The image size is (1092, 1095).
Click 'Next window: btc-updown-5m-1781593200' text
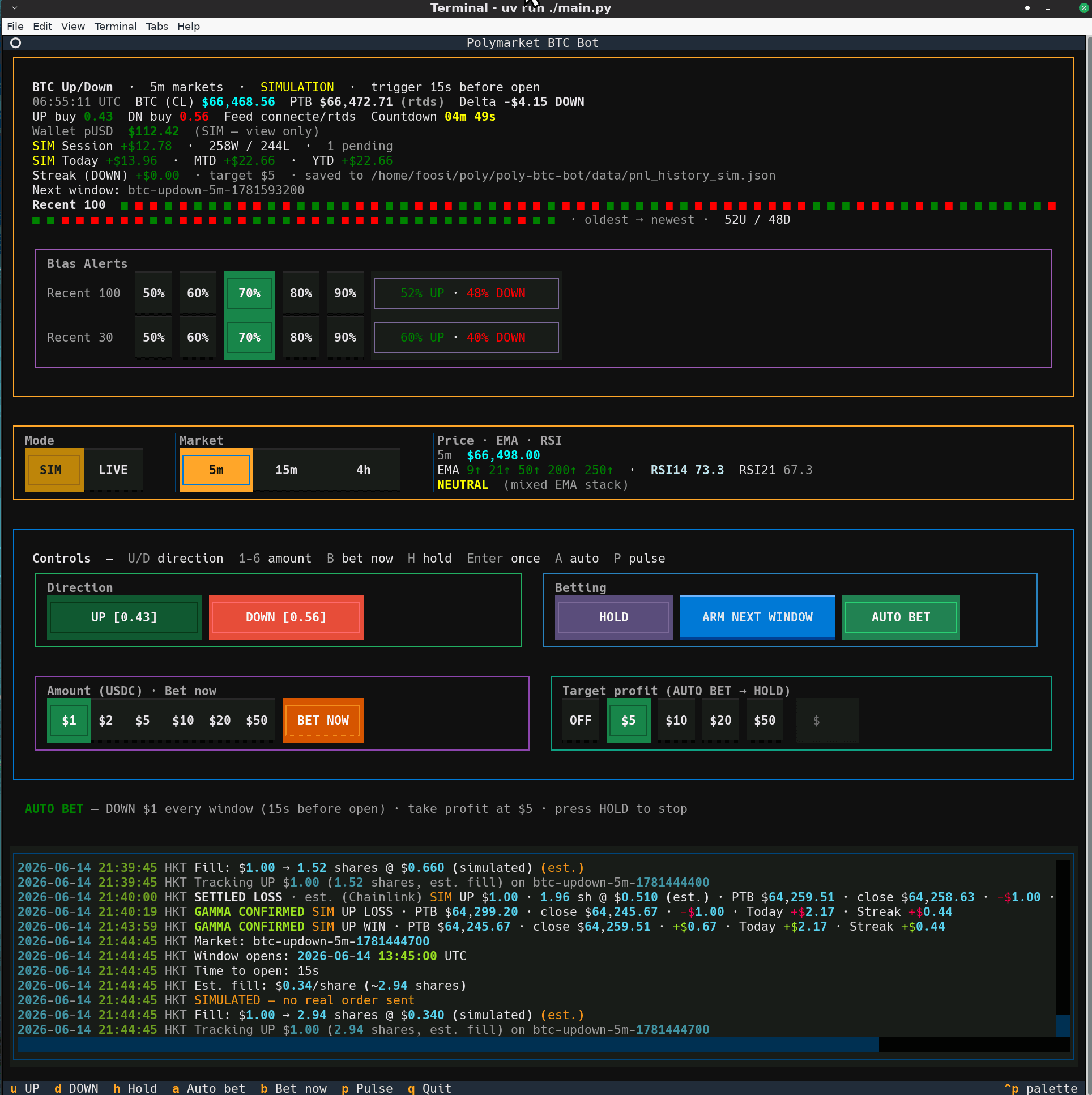pos(168,190)
